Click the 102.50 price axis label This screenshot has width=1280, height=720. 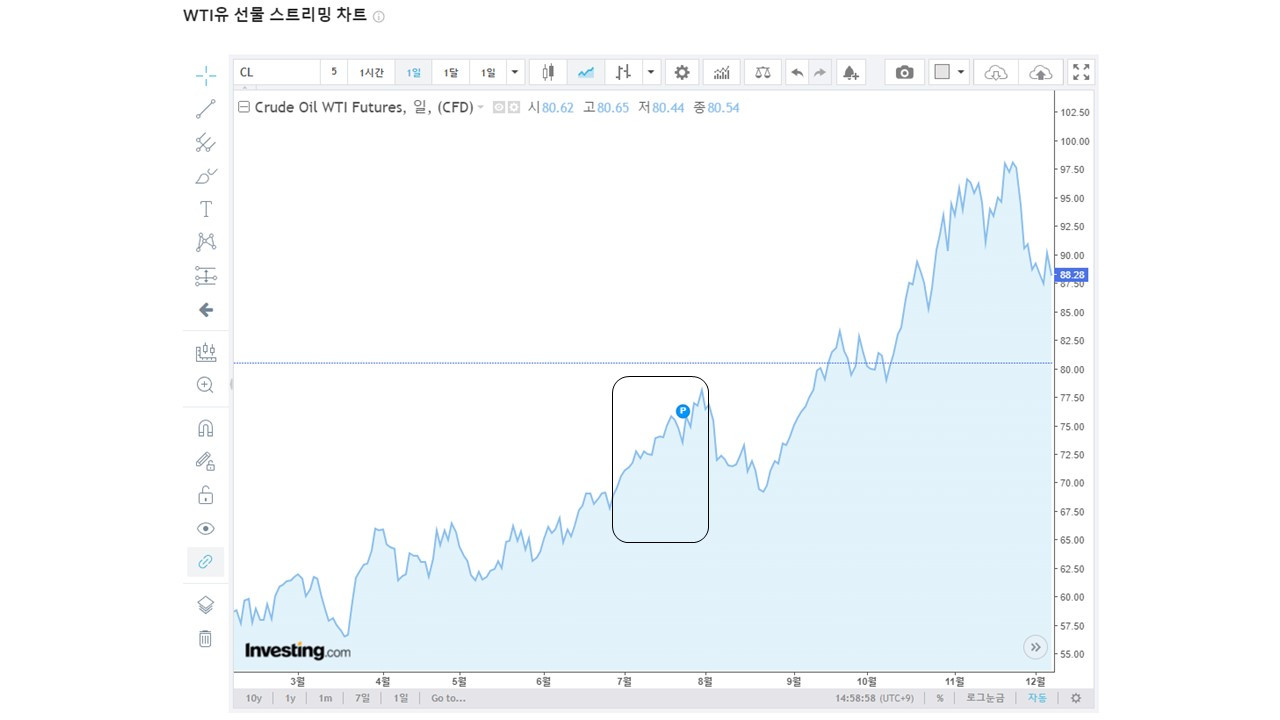click(1075, 112)
